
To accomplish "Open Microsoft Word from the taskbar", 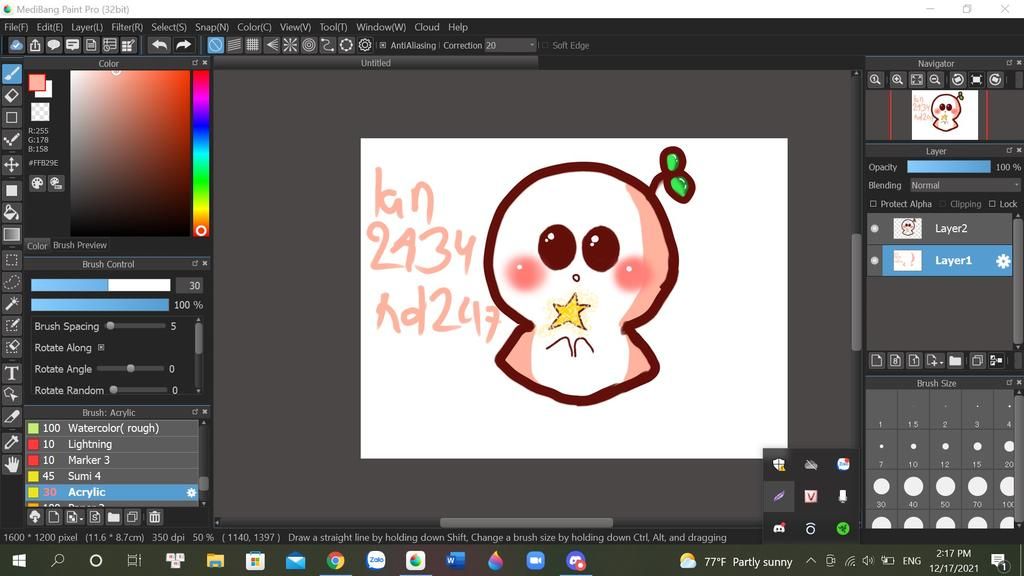I will [455, 561].
